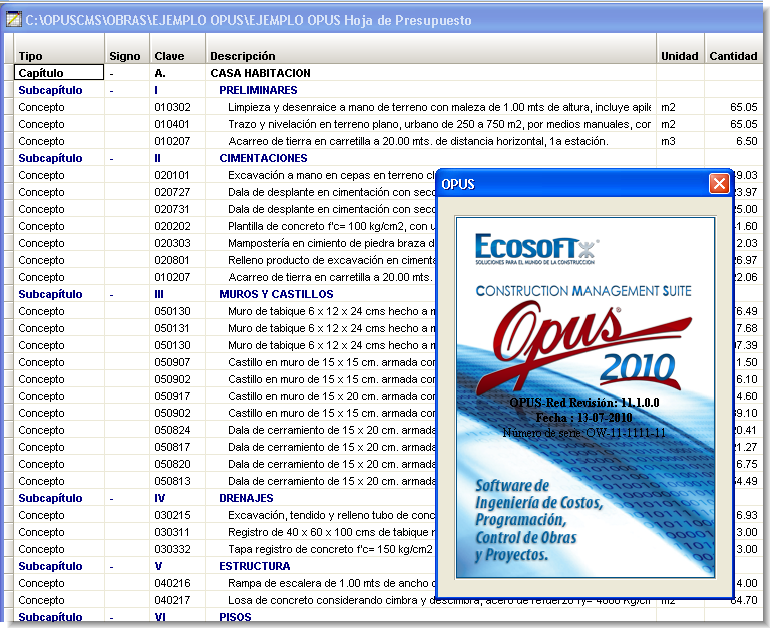Select clave 050907

pyautogui.click(x=172, y=362)
